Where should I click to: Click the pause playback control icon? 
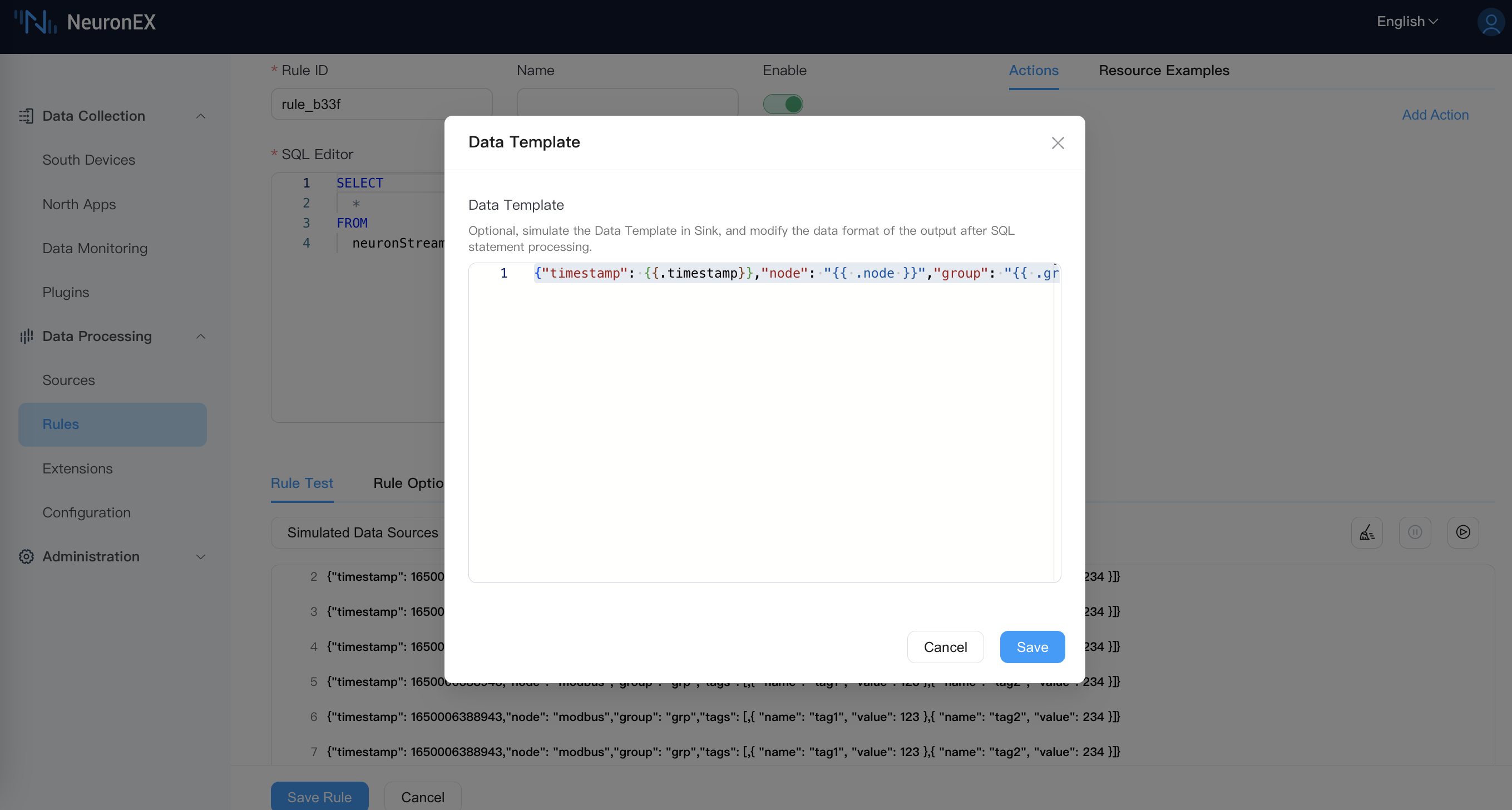(1414, 532)
